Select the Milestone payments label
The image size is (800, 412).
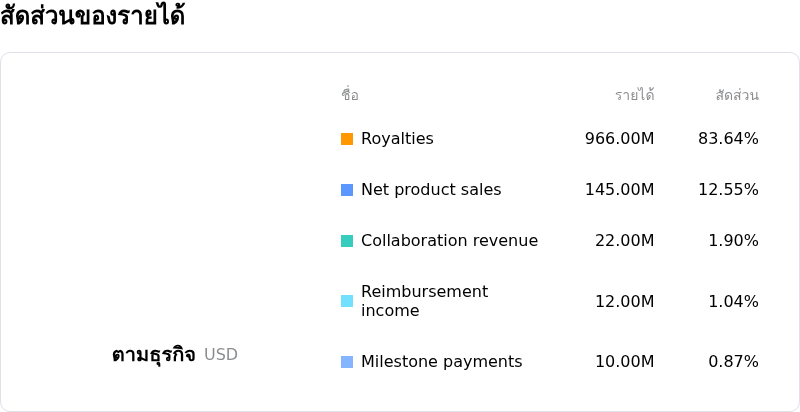coord(442,362)
